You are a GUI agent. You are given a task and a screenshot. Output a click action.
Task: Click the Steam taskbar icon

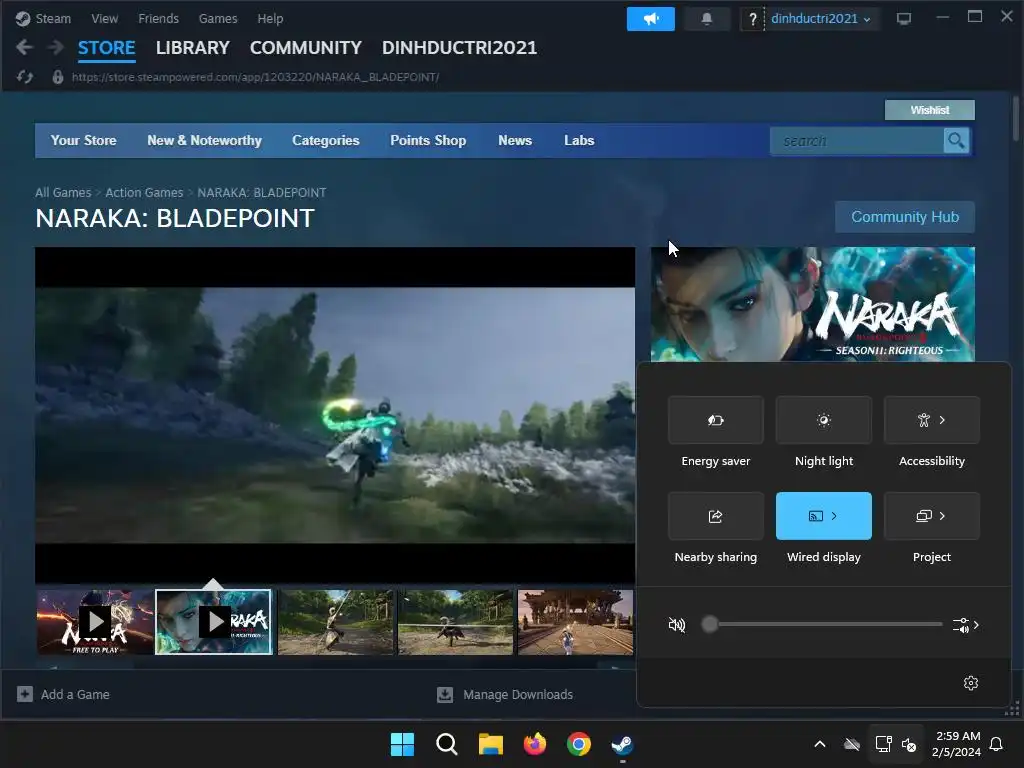(x=622, y=744)
